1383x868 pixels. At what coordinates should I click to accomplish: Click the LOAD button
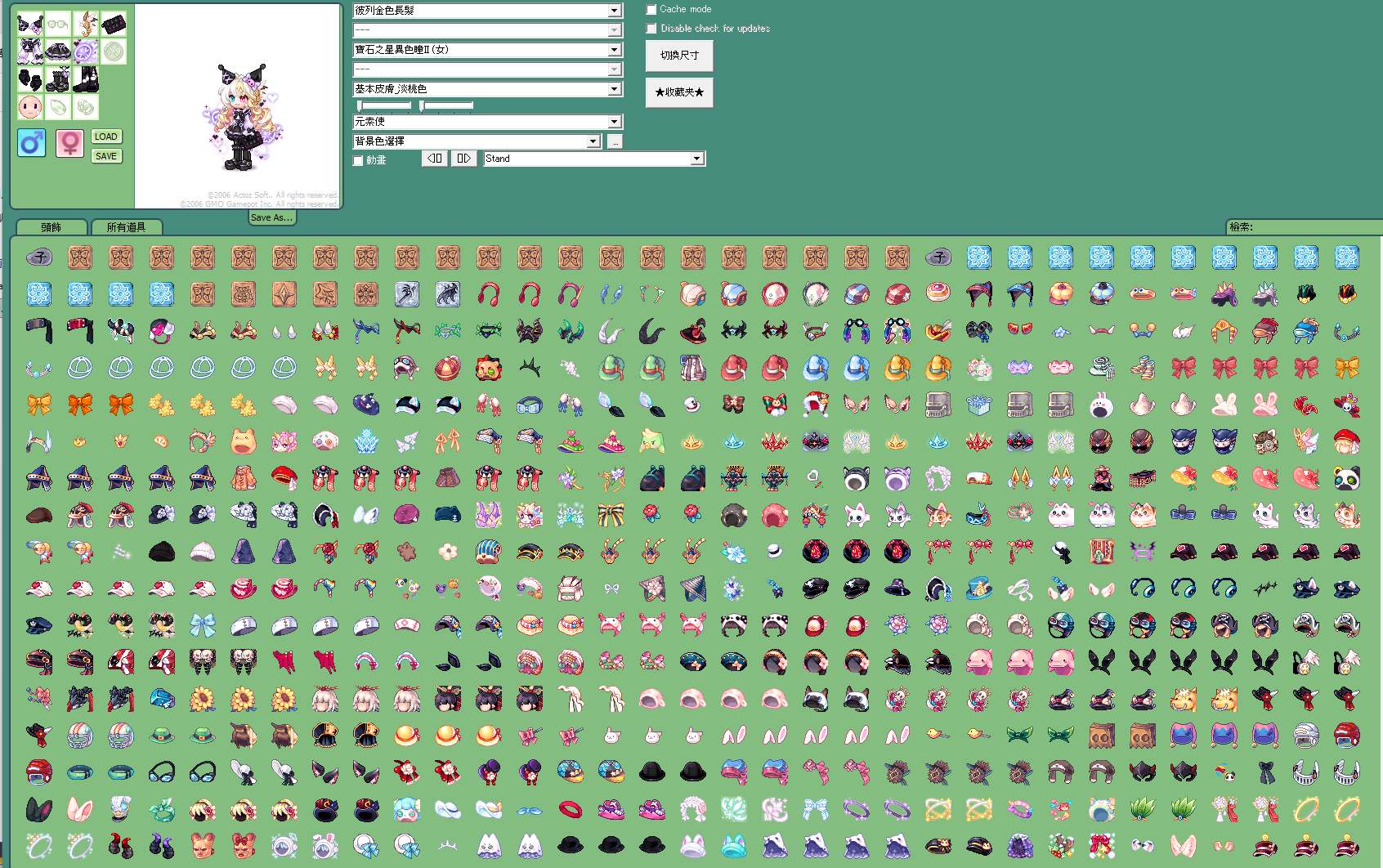coord(106,136)
